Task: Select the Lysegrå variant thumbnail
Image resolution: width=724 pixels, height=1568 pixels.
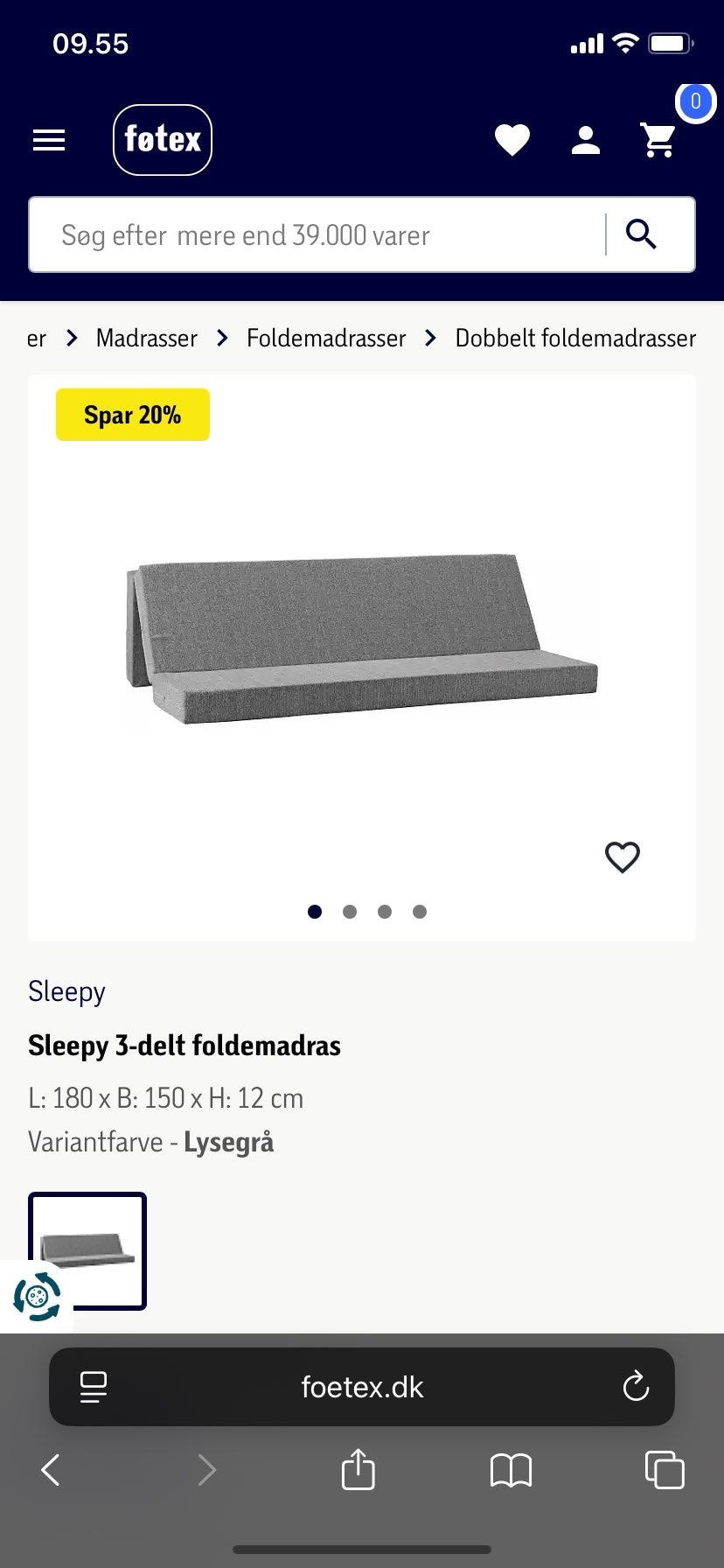Action: pos(87,1250)
